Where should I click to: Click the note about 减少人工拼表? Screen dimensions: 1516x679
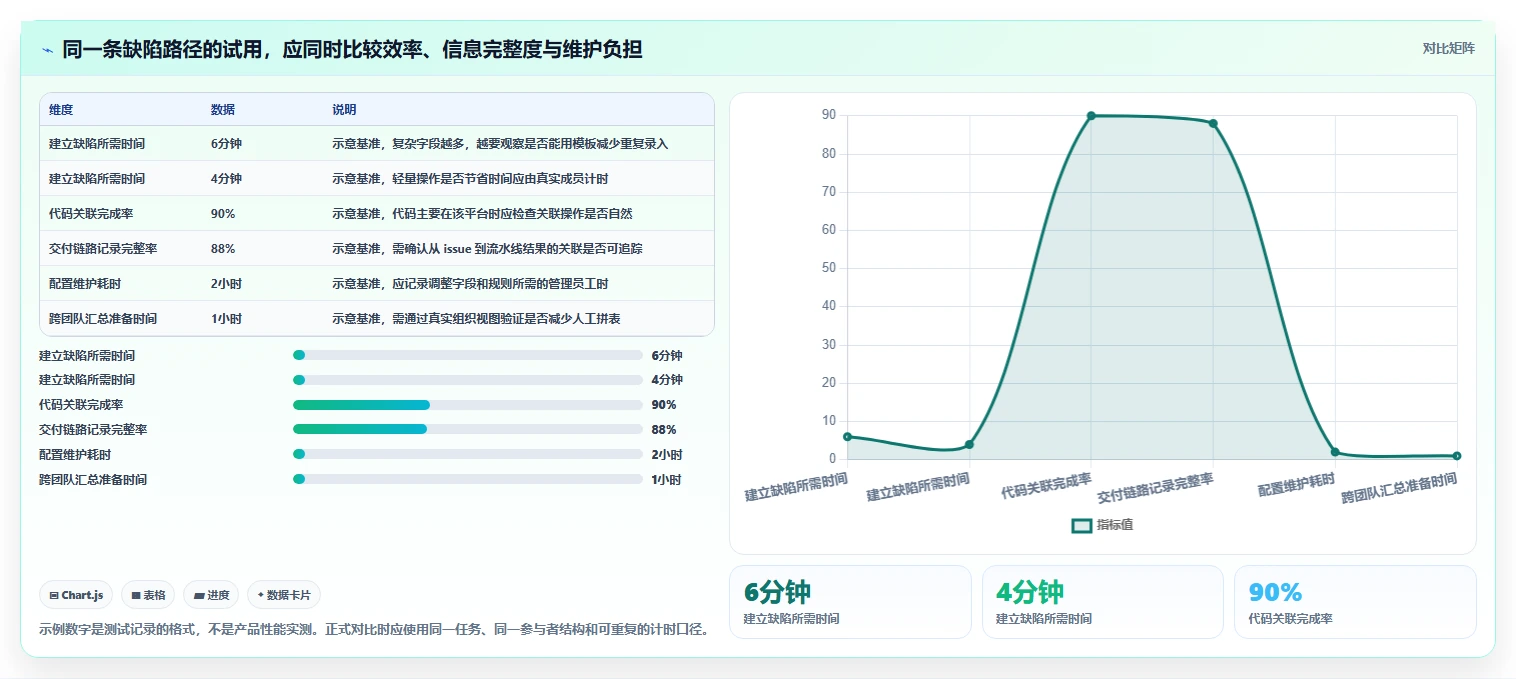(x=476, y=319)
